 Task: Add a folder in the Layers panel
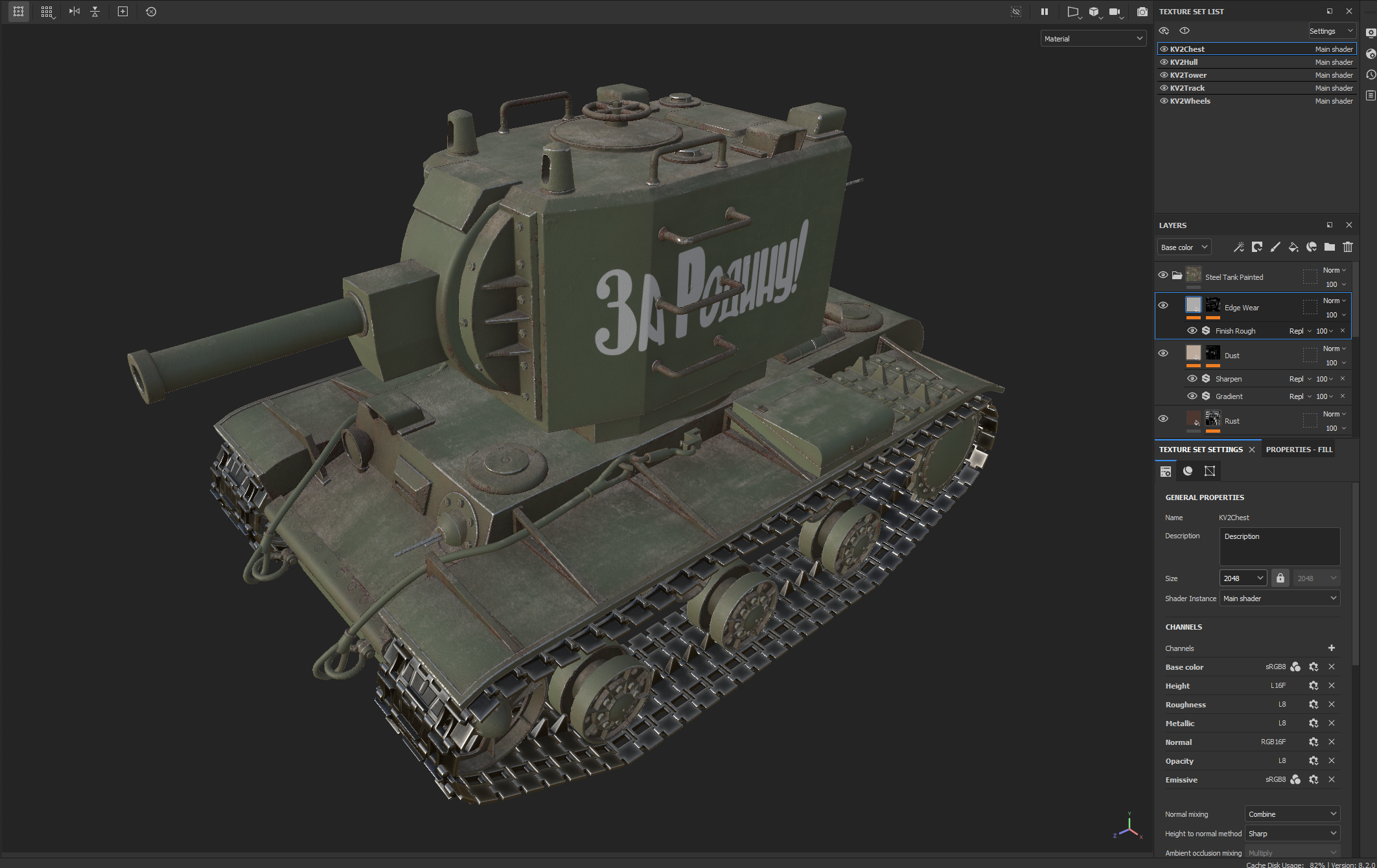1330,247
